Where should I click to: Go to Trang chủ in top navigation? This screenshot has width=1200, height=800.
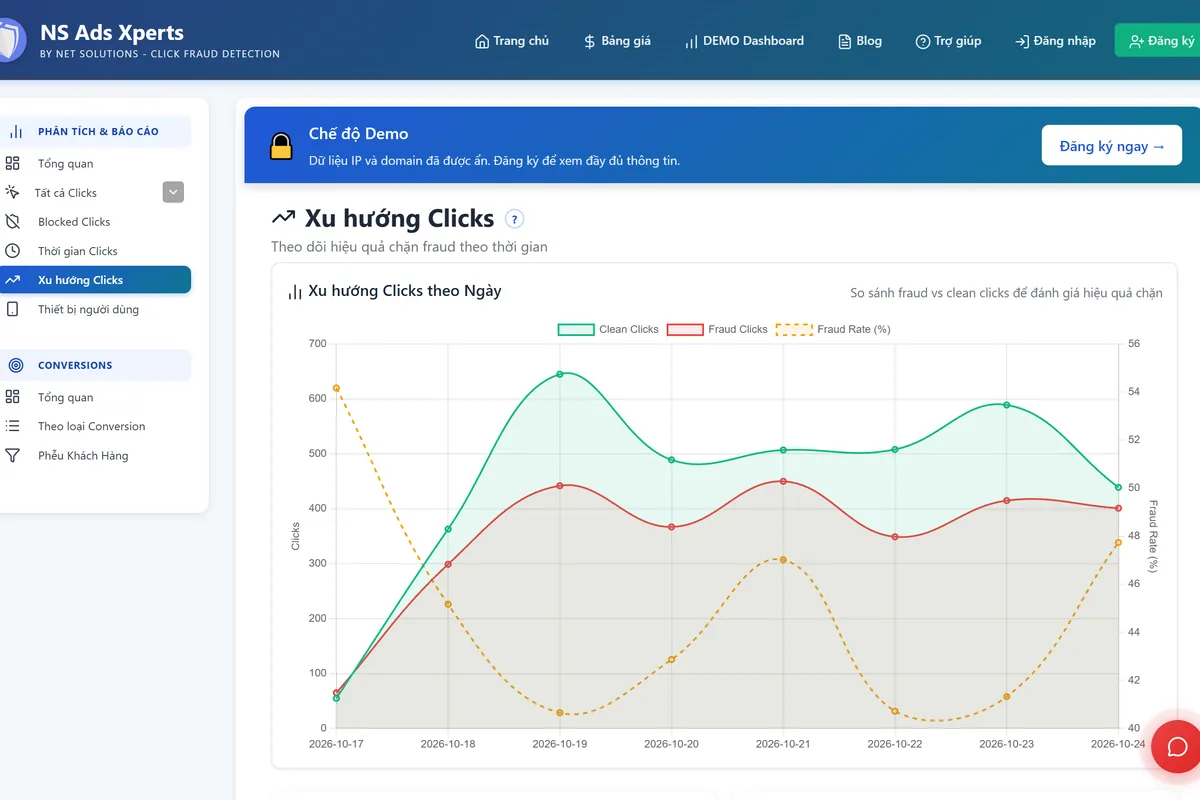[x=512, y=41]
